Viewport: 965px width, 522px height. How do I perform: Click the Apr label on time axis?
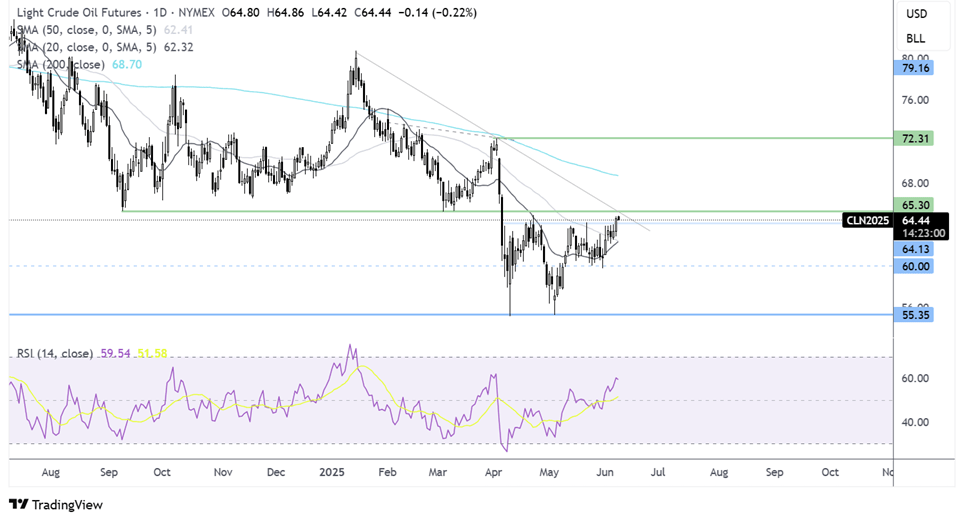pos(494,472)
